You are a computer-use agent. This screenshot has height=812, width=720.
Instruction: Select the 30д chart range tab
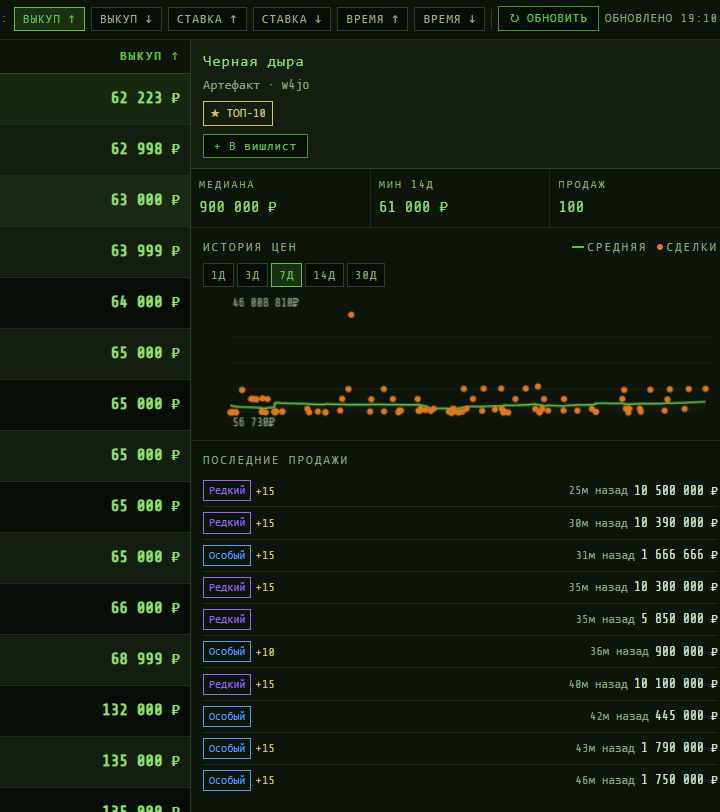[x=366, y=275]
